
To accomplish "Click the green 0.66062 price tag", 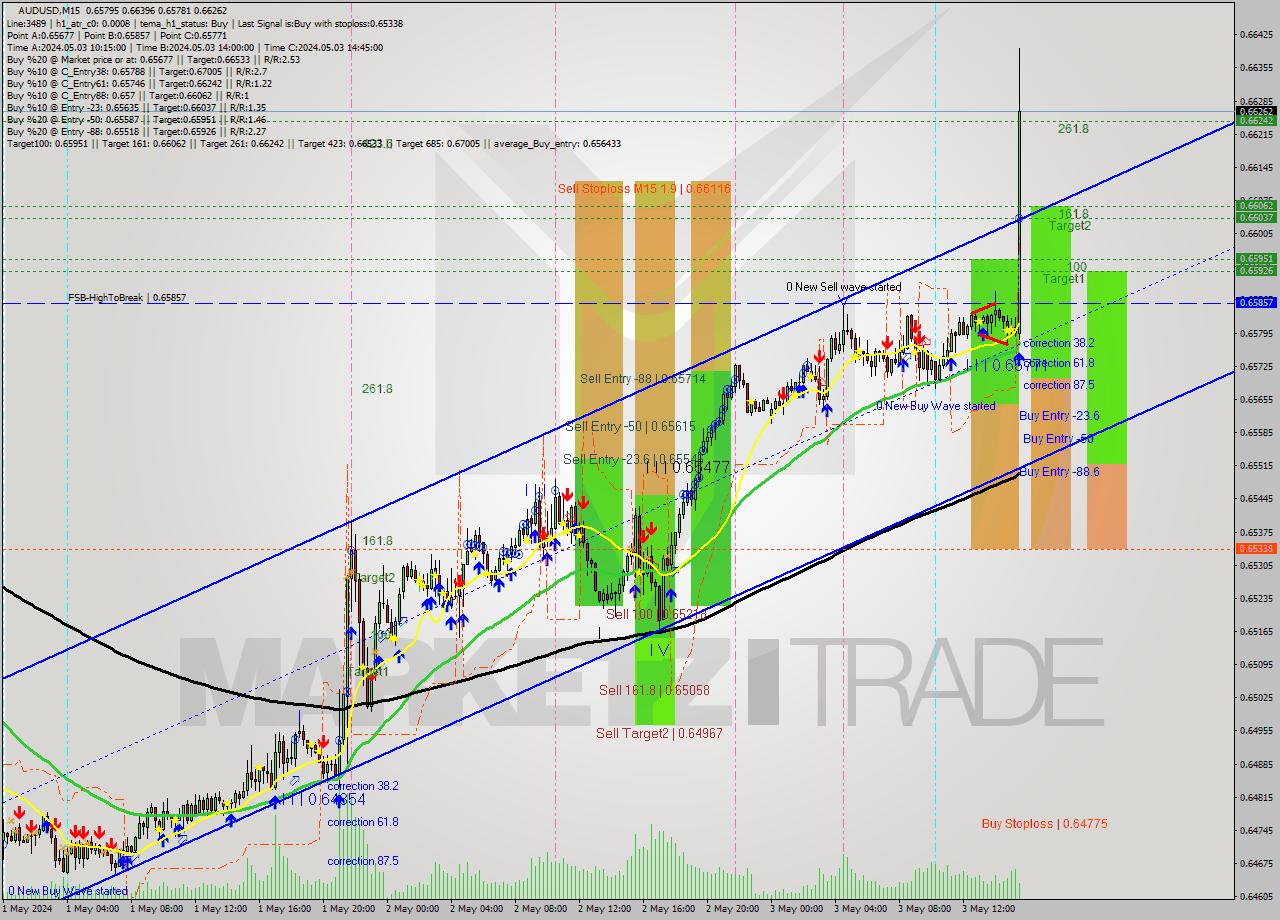I will click(x=1256, y=206).
